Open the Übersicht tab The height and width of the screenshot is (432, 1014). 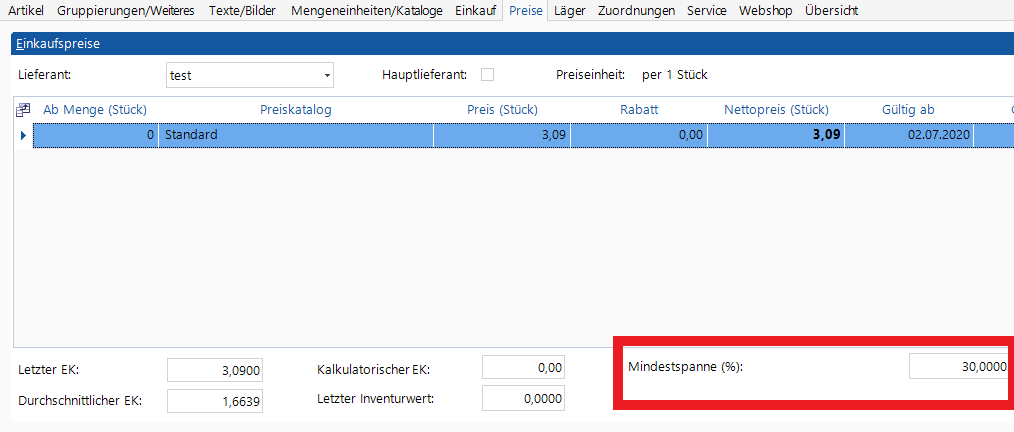[x=831, y=11]
